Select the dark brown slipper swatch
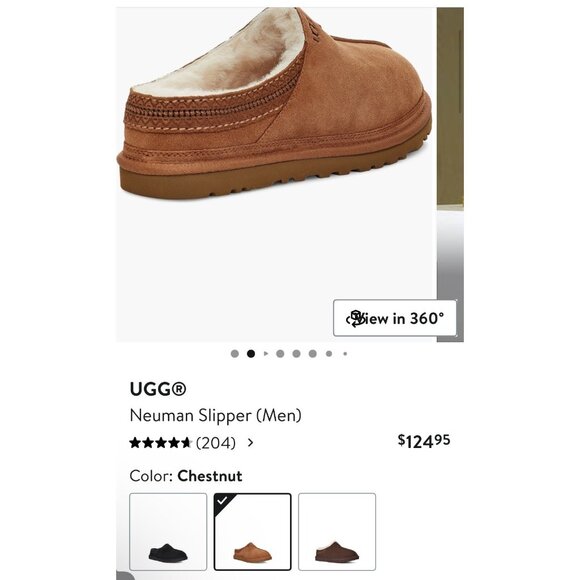Viewport: 580px width, 580px height. 337,532
